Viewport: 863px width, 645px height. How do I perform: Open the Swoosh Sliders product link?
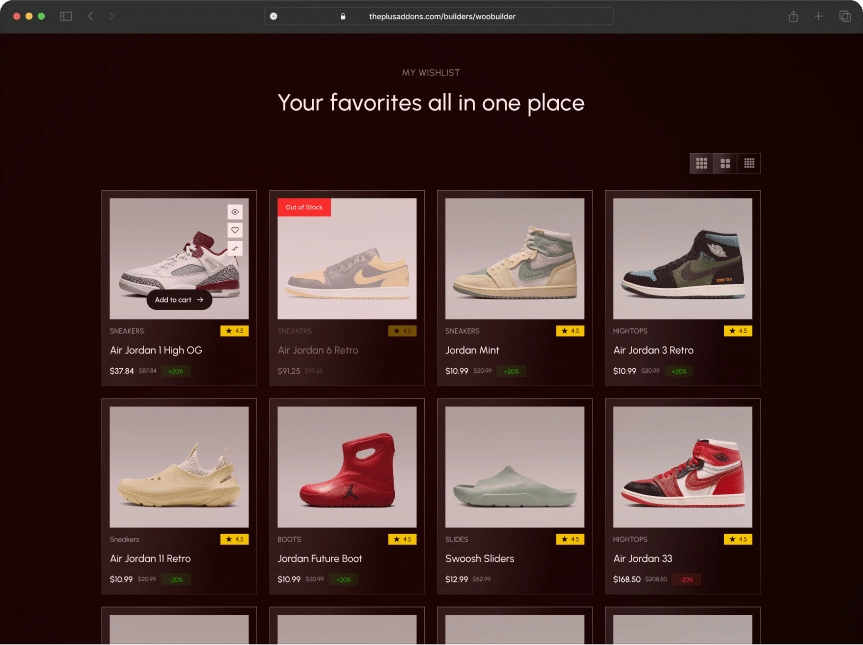tap(480, 559)
